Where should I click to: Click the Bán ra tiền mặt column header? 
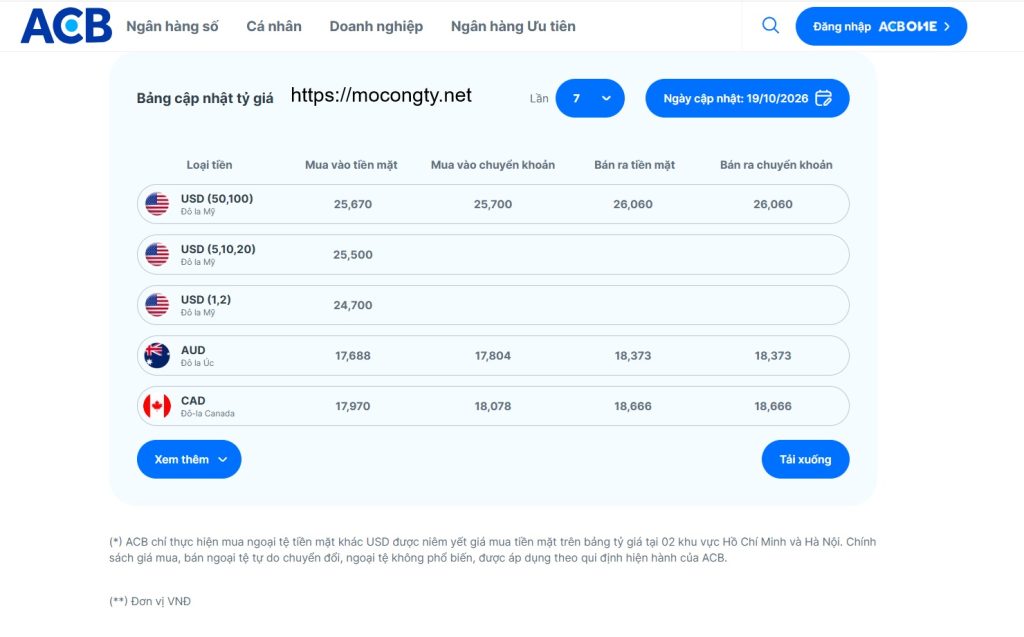[635, 165]
